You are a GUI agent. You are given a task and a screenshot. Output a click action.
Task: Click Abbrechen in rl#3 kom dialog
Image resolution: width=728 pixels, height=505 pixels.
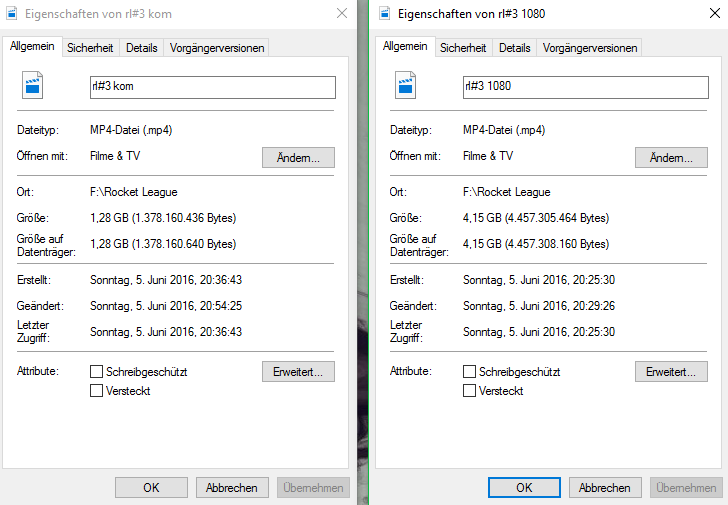pos(232,488)
